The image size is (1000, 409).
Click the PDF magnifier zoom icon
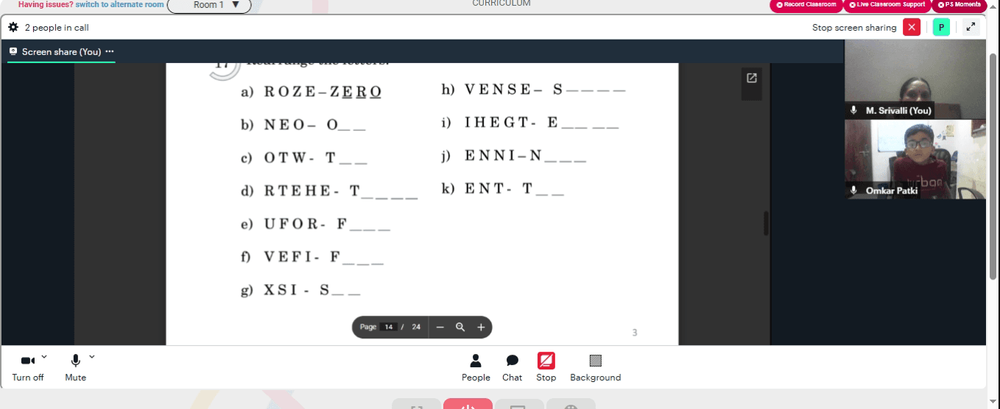pyautogui.click(x=460, y=327)
